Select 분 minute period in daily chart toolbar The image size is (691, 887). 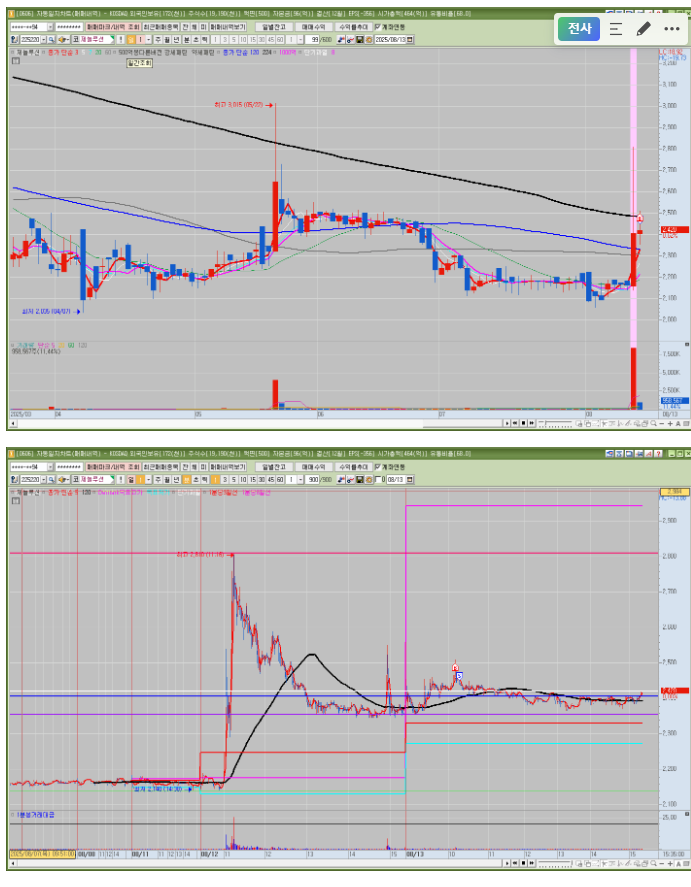click(x=187, y=39)
